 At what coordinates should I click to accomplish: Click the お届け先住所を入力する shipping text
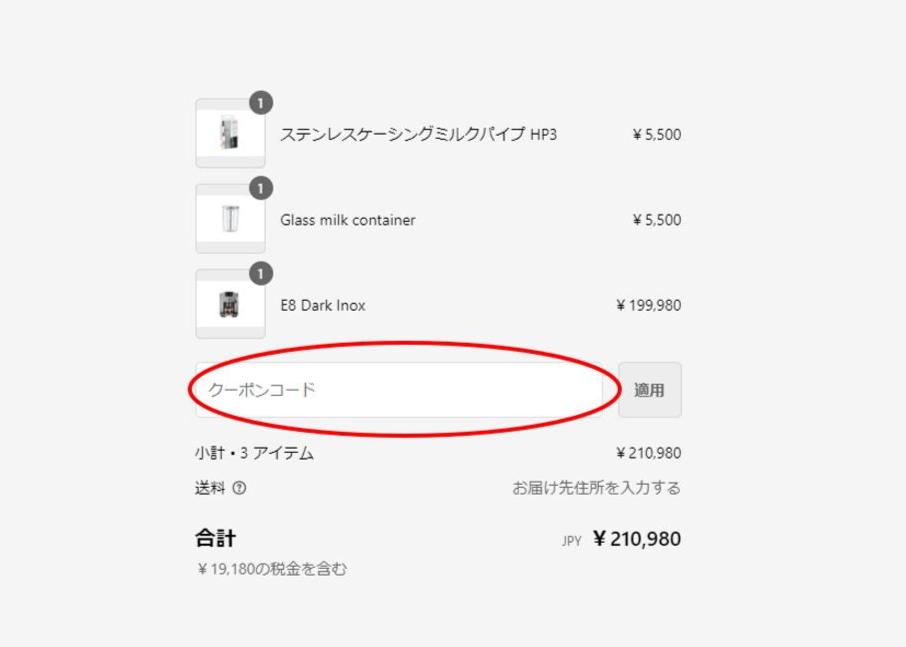[596, 488]
